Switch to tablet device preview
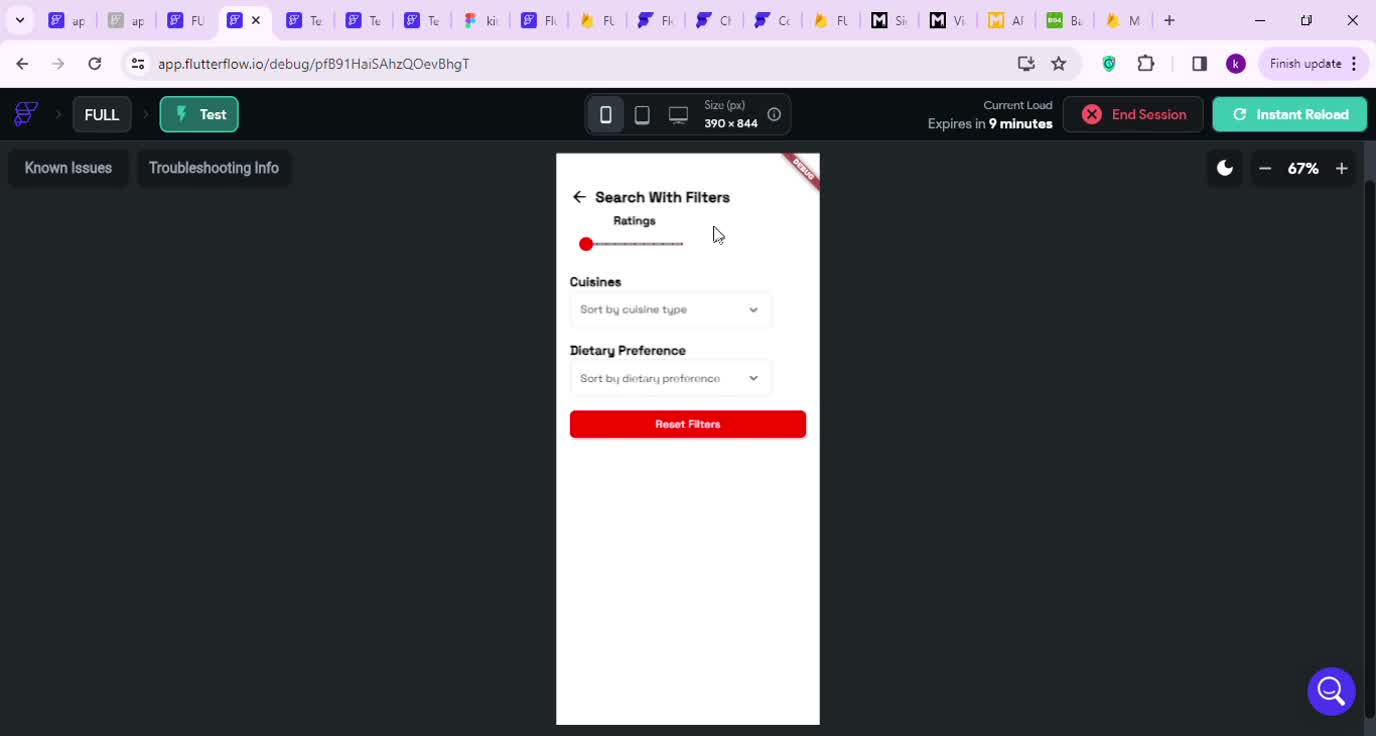Screen dimensions: 1376x736 [642, 115]
